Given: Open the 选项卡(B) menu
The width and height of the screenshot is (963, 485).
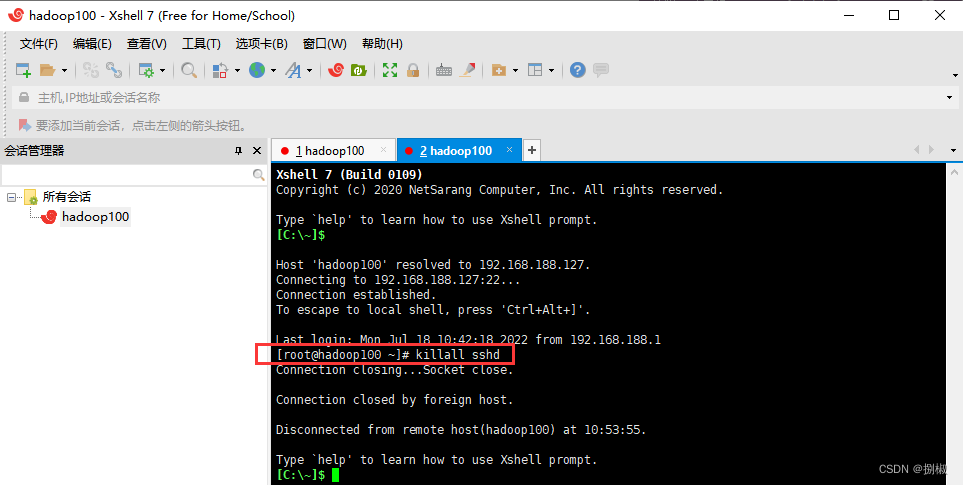Looking at the screenshot, I should coord(262,44).
